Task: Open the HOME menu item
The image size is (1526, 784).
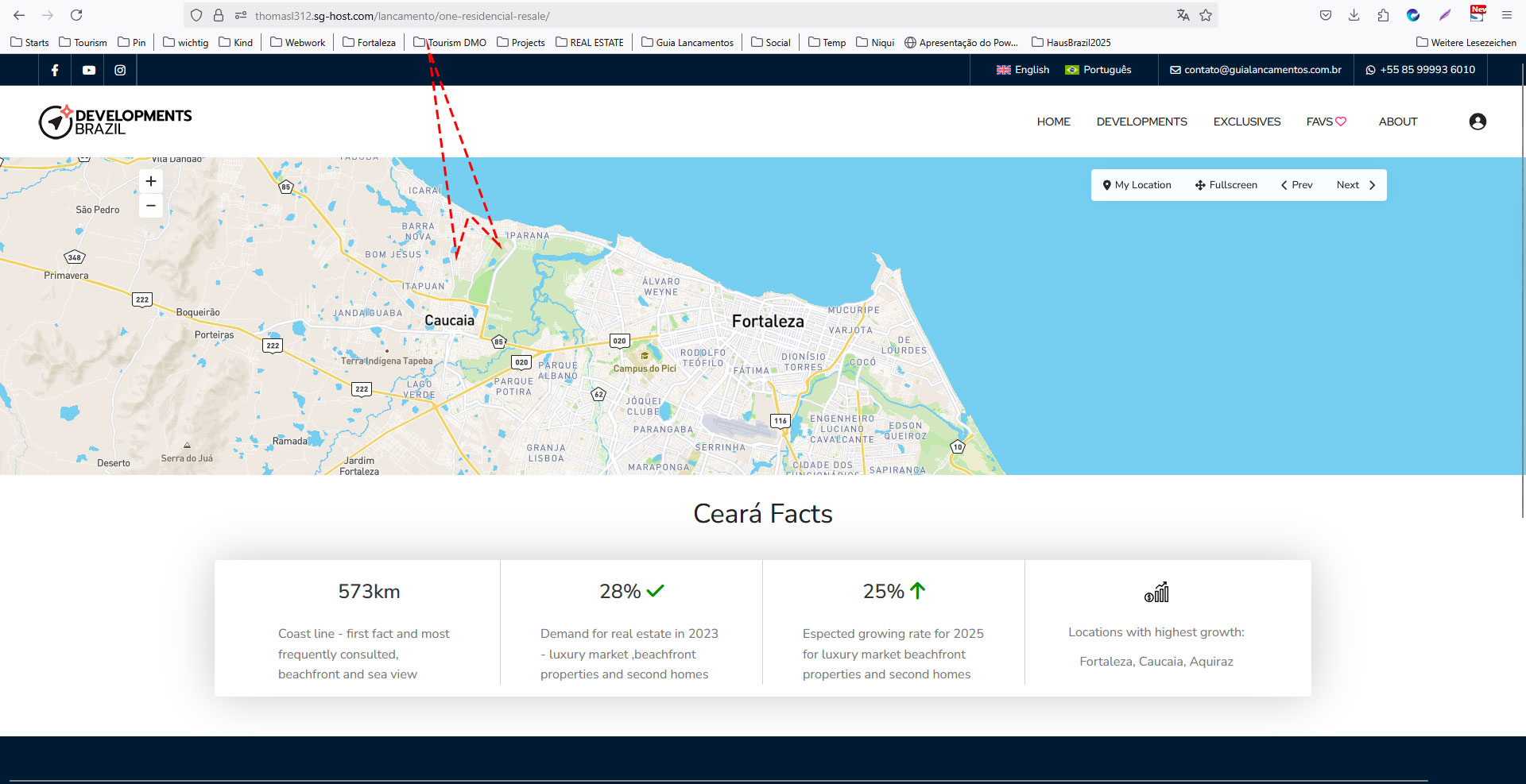Action: click(1053, 122)
